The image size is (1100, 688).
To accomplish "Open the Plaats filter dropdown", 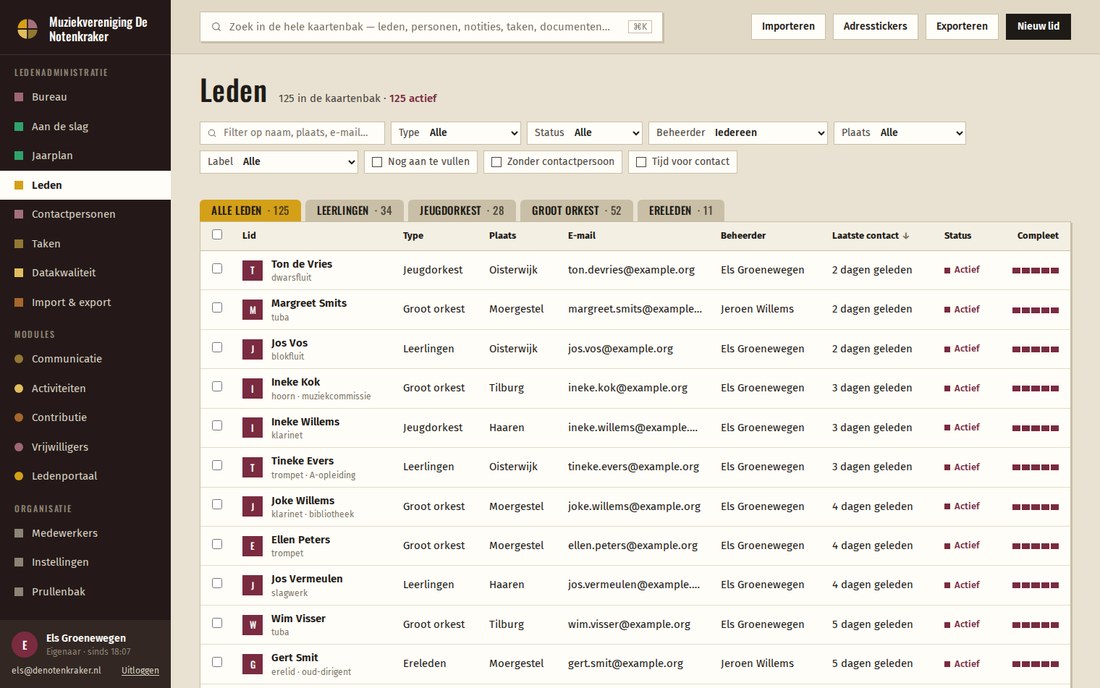I will pyautogui.click(x=899, y=133).
